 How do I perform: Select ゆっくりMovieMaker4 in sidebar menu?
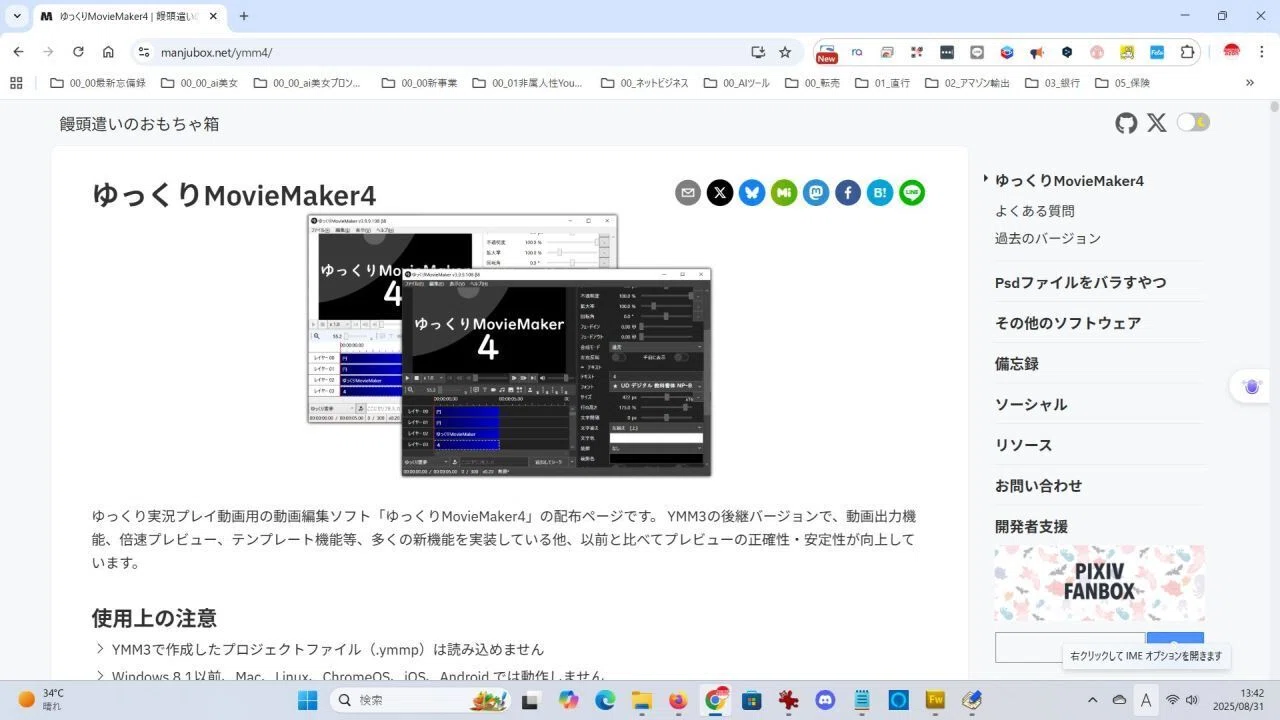coord(1069,181)
